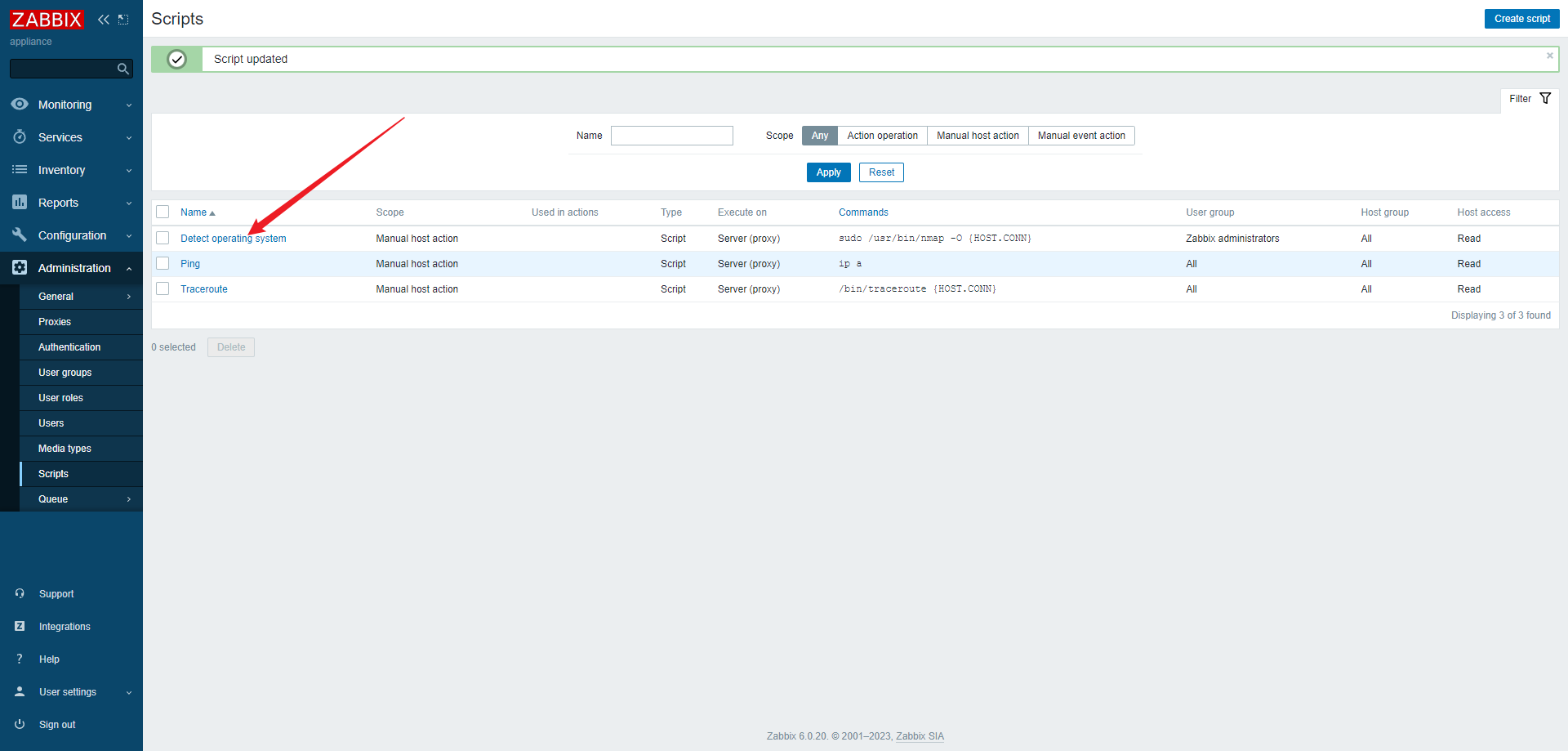Sort scripts by Name column
This screenshot has height=751, width=1568.
[198, 212]
